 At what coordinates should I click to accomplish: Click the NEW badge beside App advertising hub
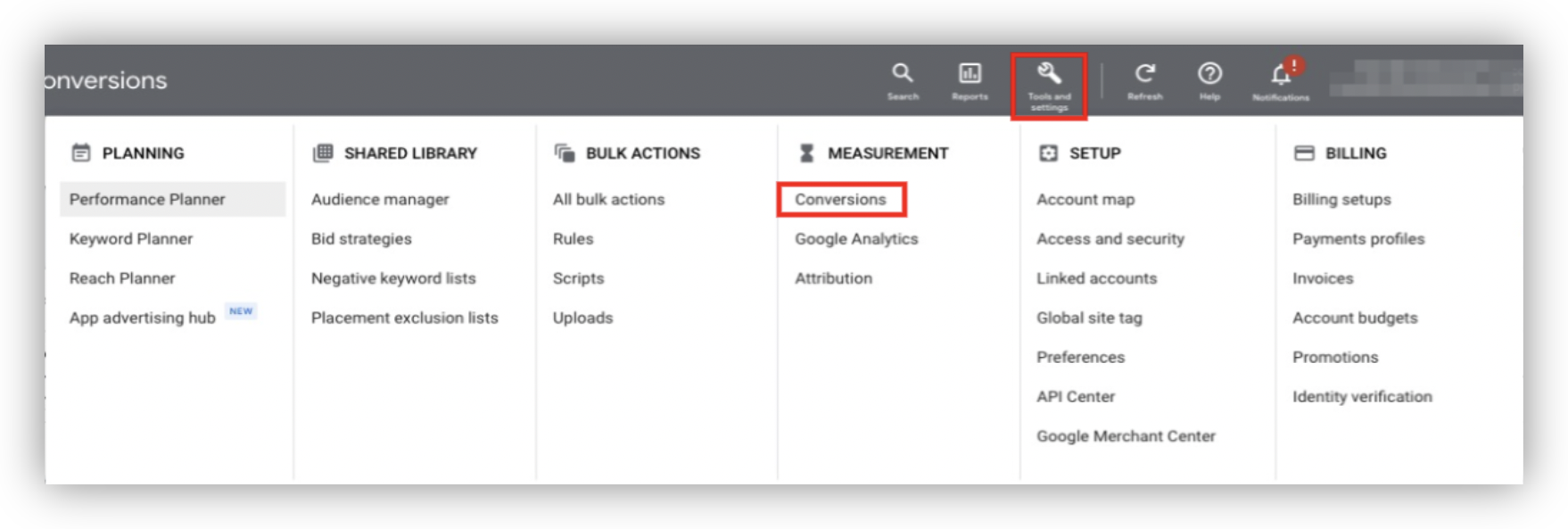pos(241,311)
